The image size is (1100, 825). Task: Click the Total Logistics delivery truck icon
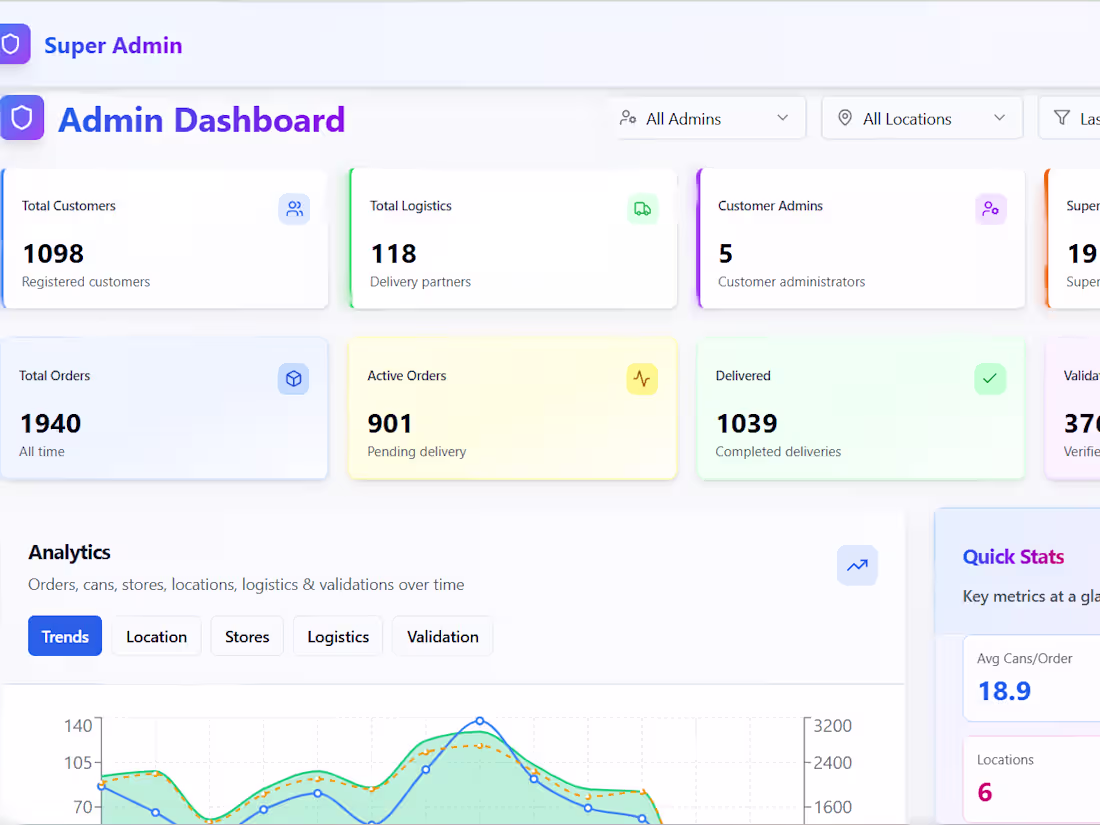coord(642,209)
